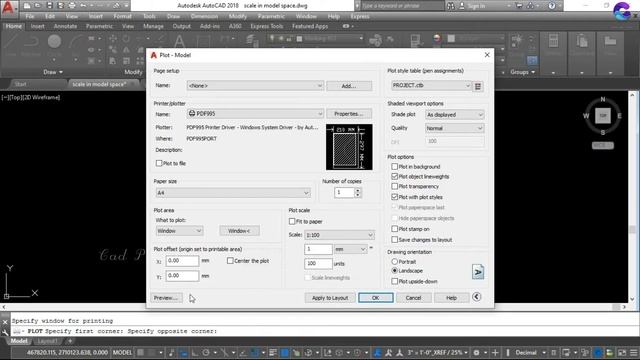This screenshot has height=360, width=640.
Task: Click the Plot printer icon in quick access toolbar
Action: [72, 6]
